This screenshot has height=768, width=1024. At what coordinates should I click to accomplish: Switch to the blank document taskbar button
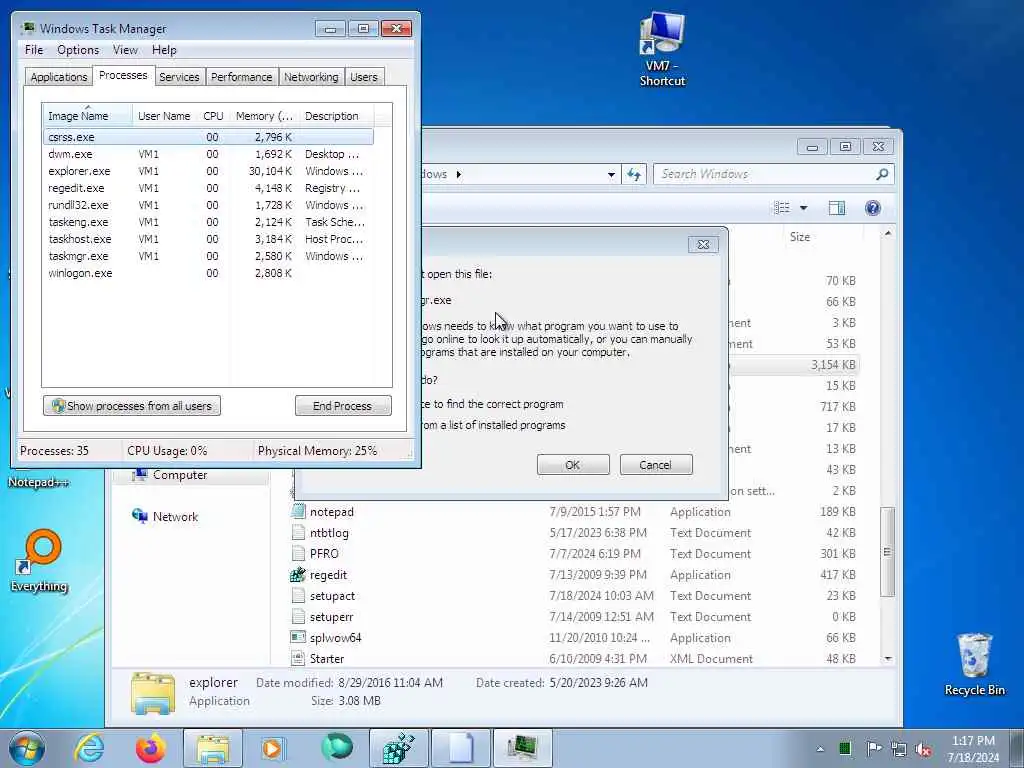[460, 748]
